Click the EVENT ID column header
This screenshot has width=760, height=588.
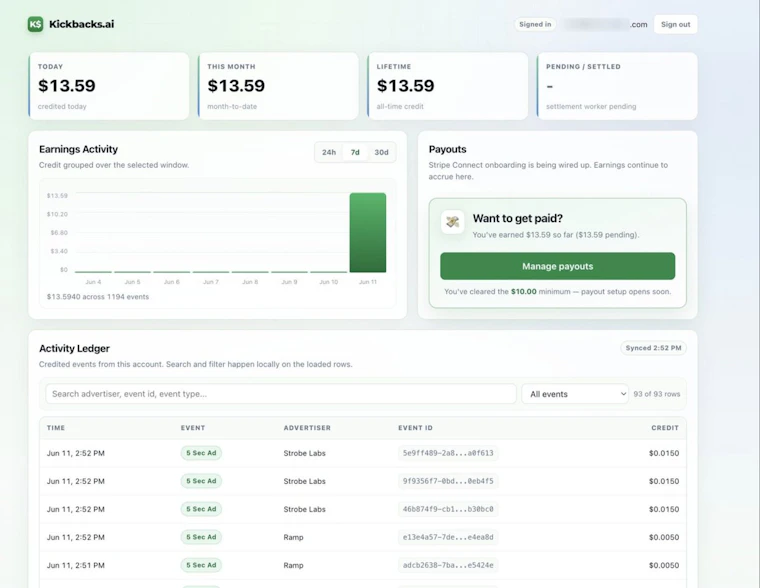415,428
